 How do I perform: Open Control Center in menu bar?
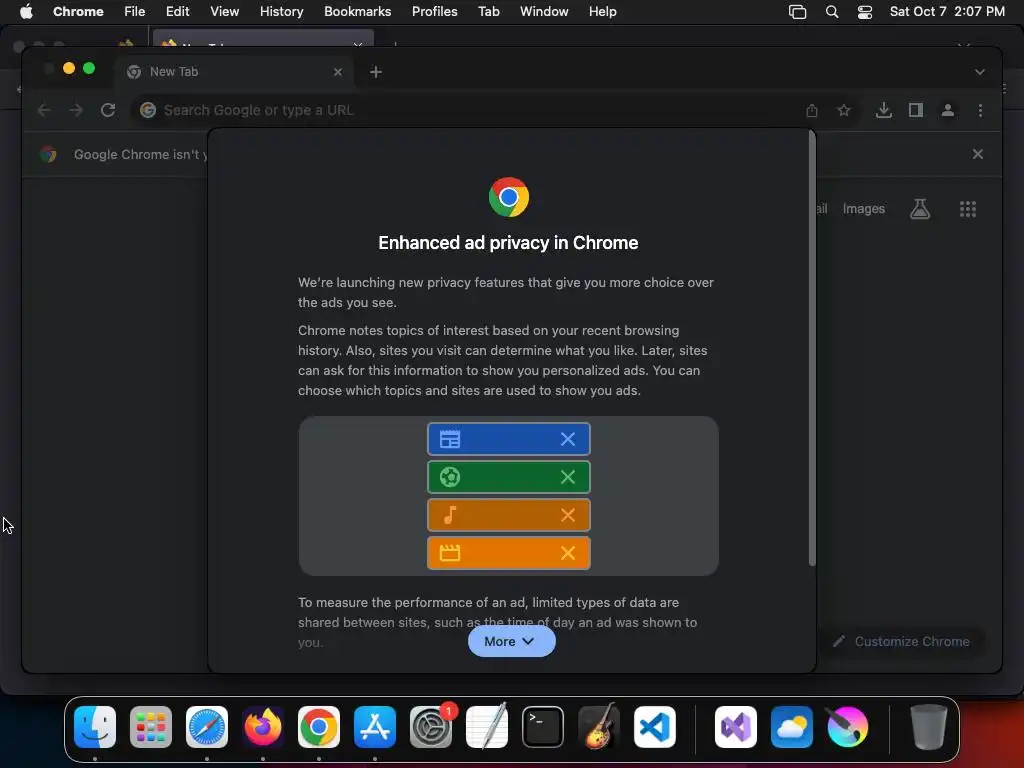coord(865,12)
